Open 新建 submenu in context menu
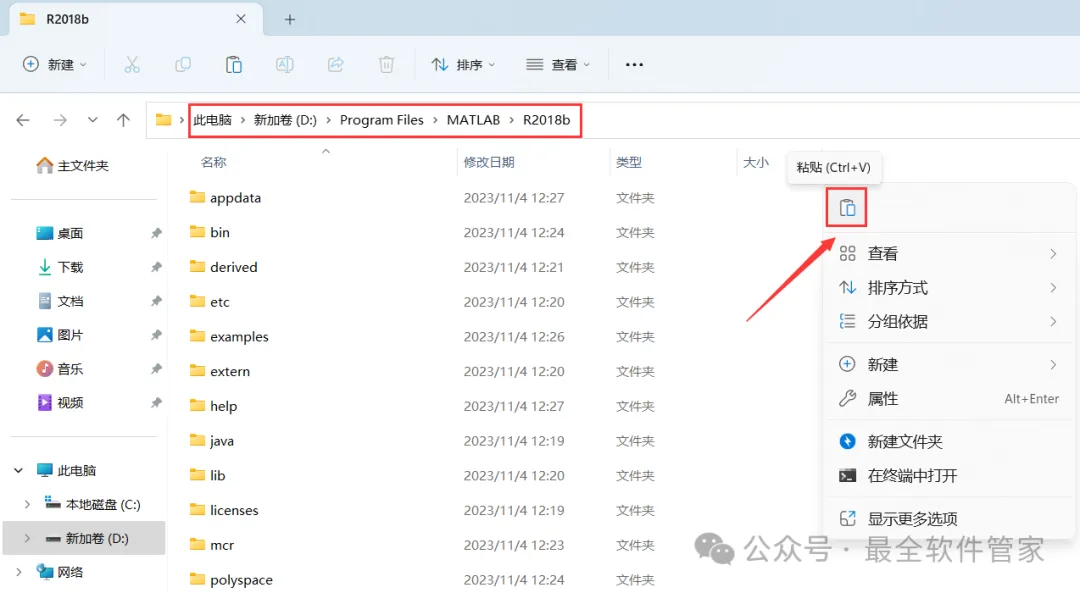The width and height of the screenshot is (1080, 593). (948, 364)
